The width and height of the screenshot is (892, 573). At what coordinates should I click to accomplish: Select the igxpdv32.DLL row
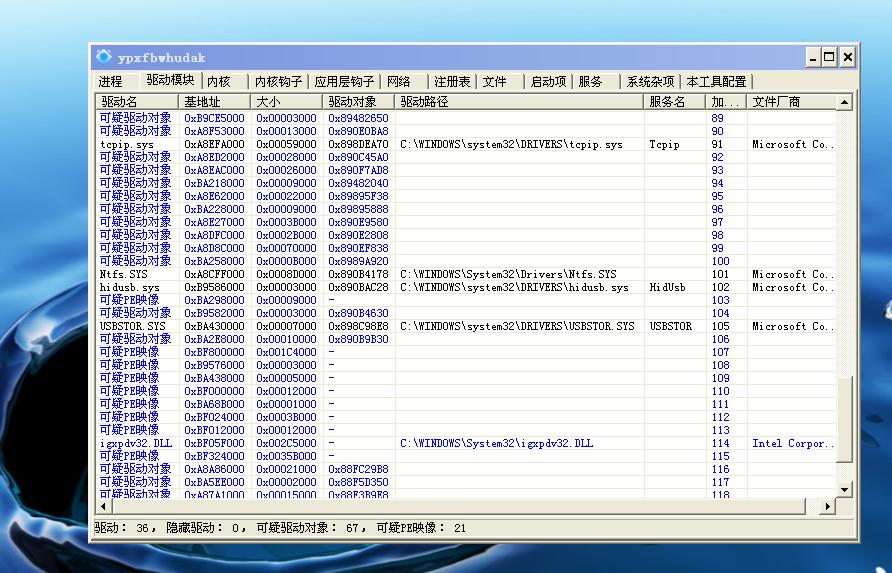[x=466, y=443]
